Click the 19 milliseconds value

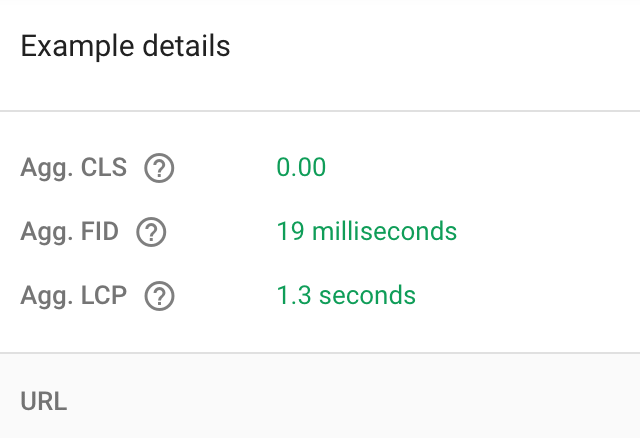coord(366,232)
